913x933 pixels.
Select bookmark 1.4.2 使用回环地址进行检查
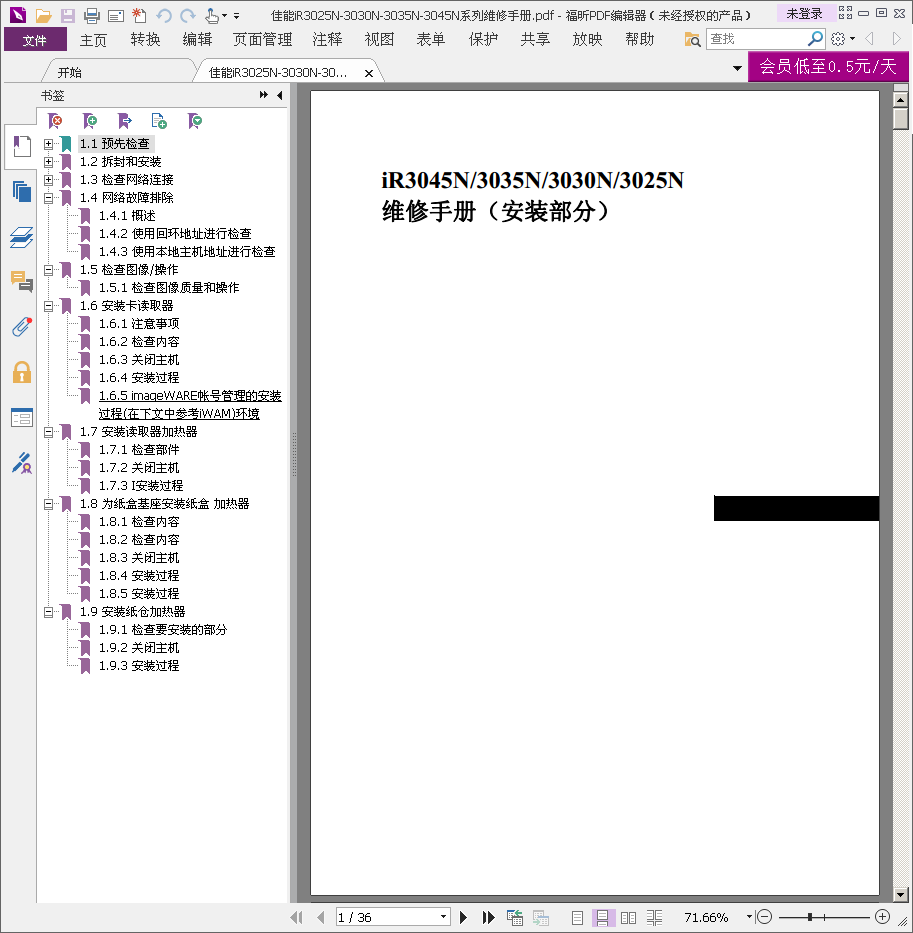pos(175,234)
